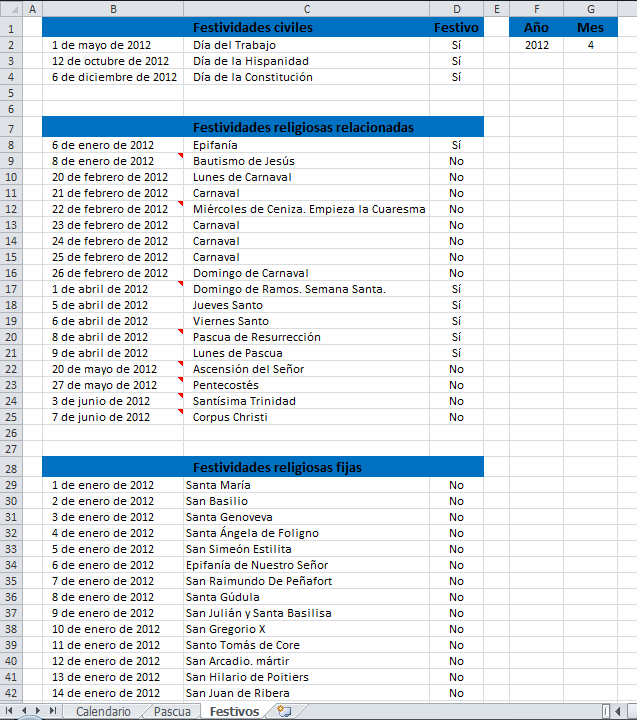Select row 7 header
This screenshot has width=637, height=720.
(x=11, y=128)
